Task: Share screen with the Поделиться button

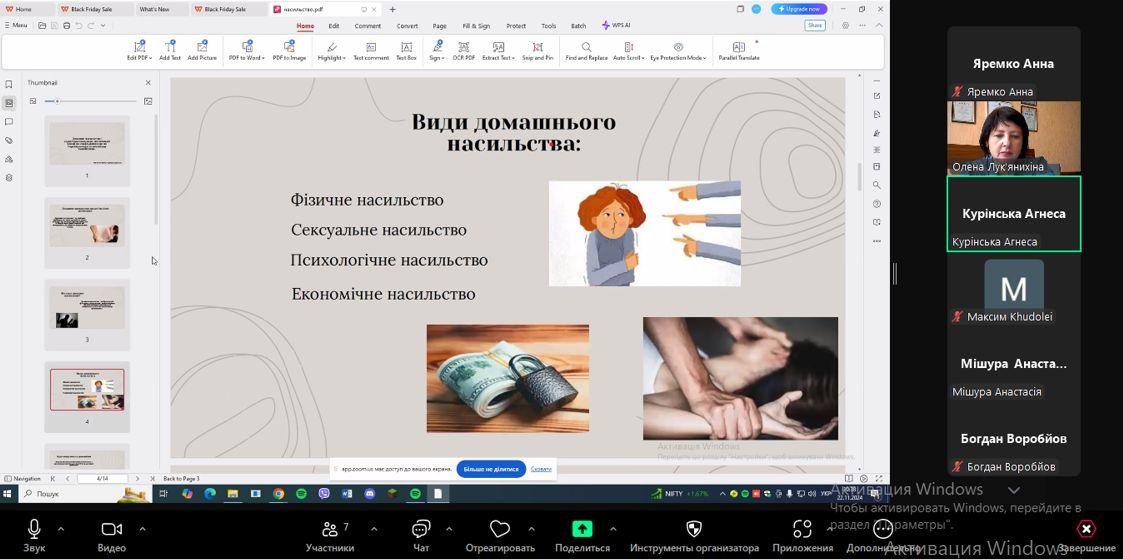Action: point(582,535)
